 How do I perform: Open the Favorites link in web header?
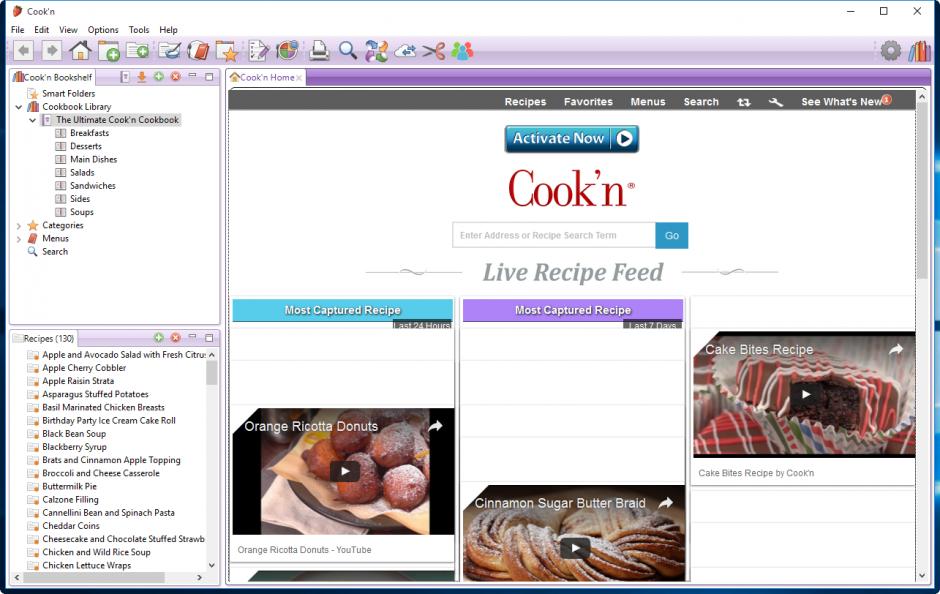pyautogui.click(x=588, y=102)
